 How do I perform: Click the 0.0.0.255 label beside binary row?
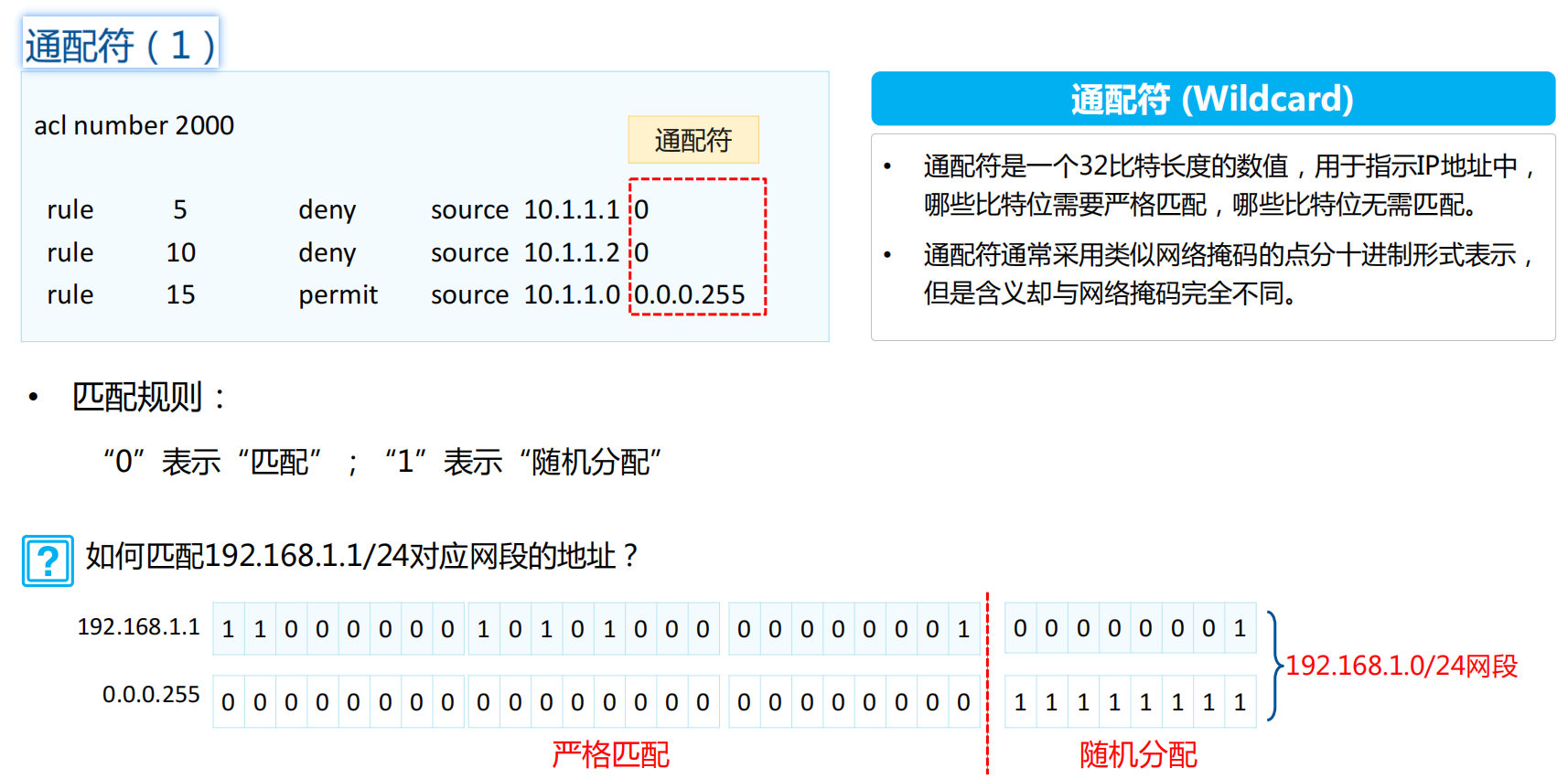click(x=151, y=694)
